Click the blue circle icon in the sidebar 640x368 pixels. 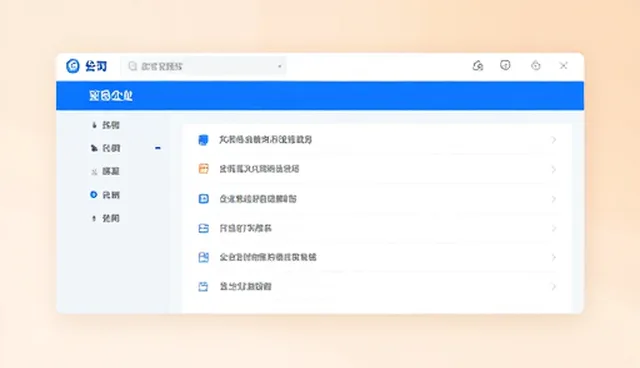(x=93, y=195)
